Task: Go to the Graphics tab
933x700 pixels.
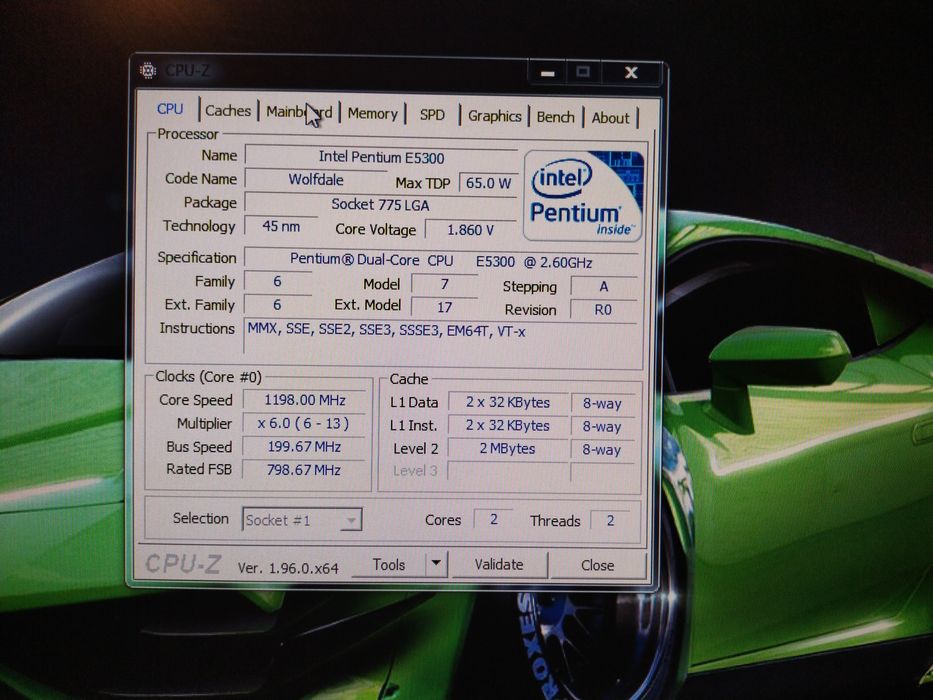Action: [494, 116]
